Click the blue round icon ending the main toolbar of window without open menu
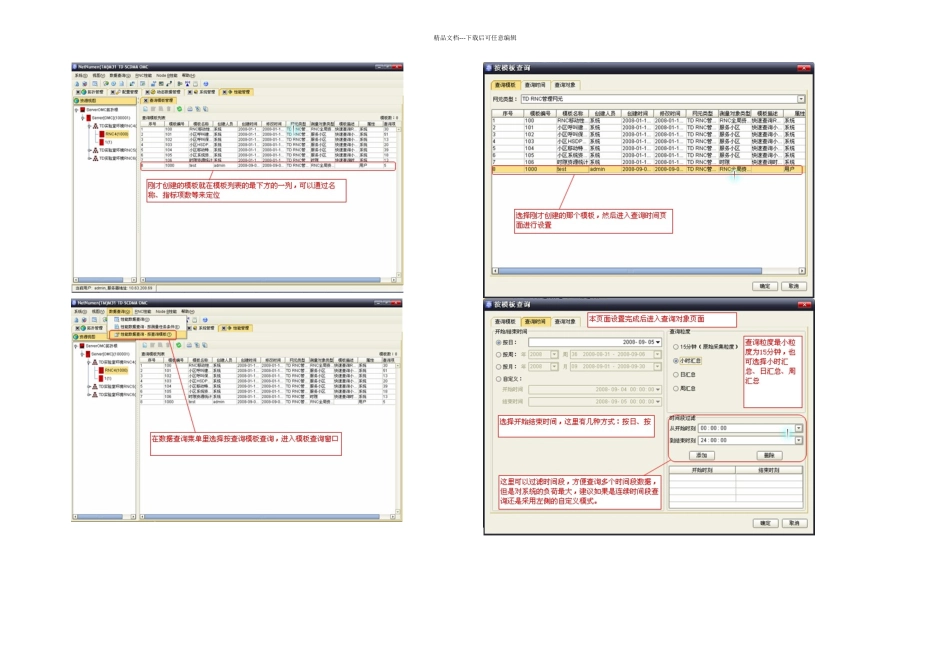The width and height of the screenshot is (950, 672). coord(205,84)
